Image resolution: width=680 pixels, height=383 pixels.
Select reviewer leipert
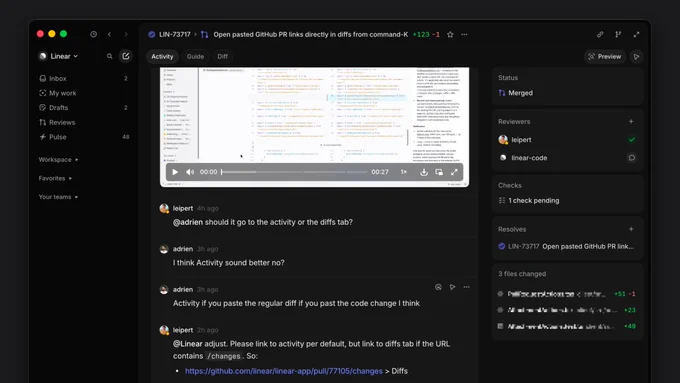click(x=515, y=140)
